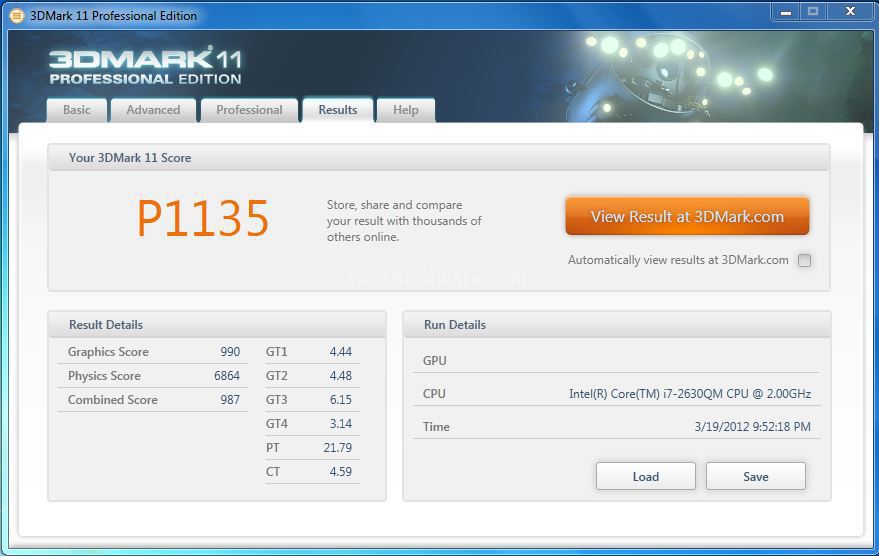Close the 3DMark 11 window

click(x=850, y=12)
